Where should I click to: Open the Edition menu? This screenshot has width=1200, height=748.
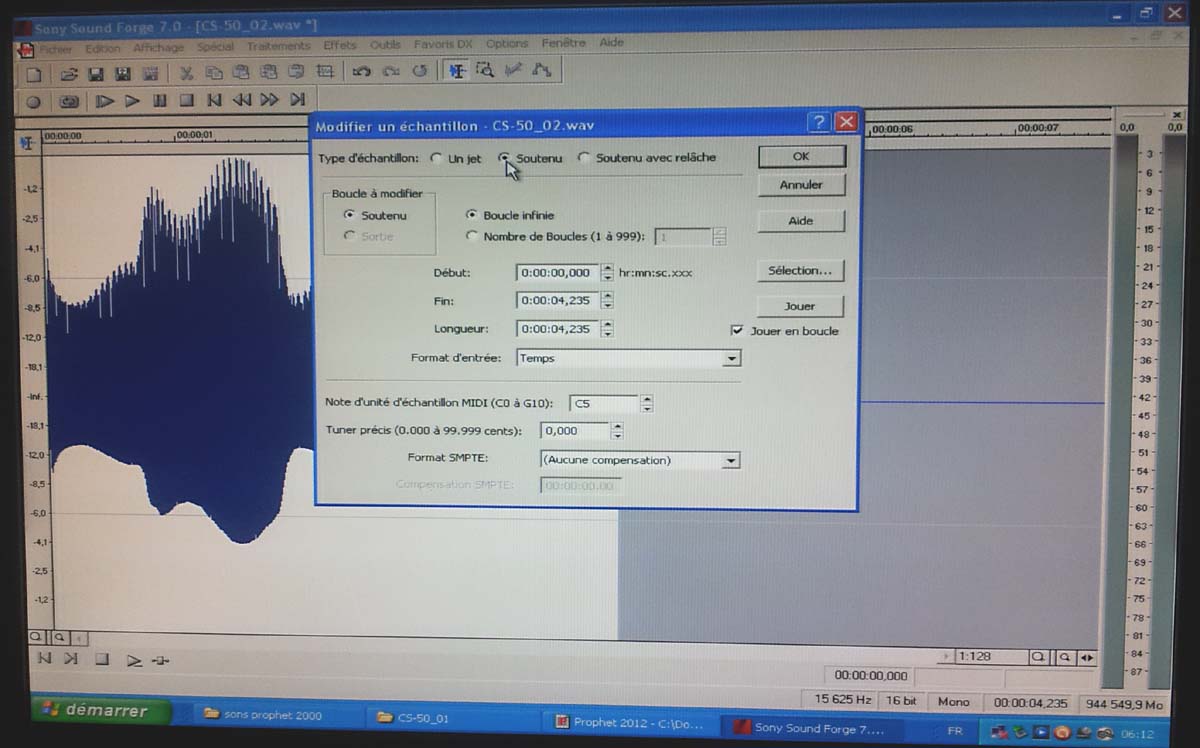pyautogui.click(x=103, y=48)
